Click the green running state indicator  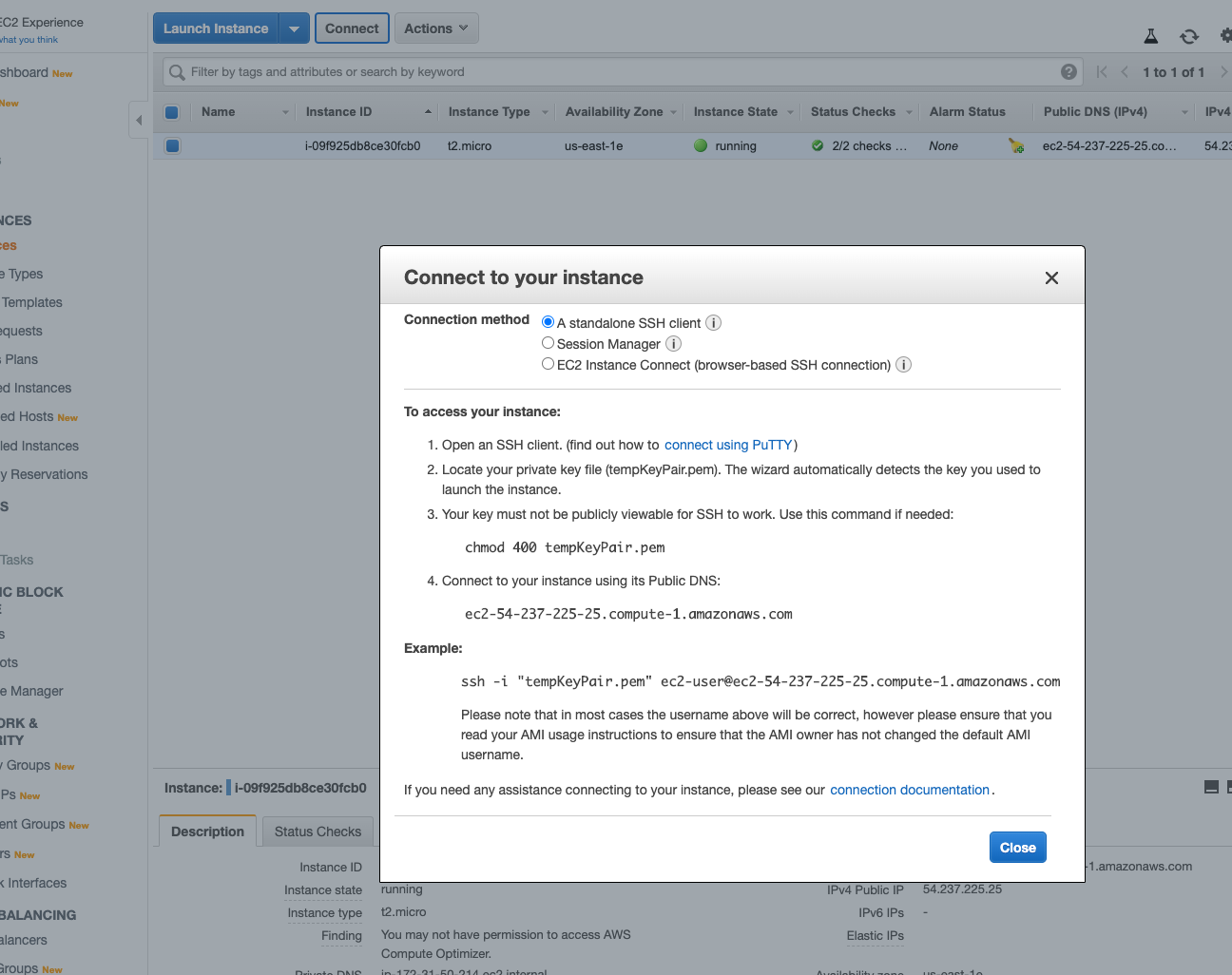click(701, 146)
